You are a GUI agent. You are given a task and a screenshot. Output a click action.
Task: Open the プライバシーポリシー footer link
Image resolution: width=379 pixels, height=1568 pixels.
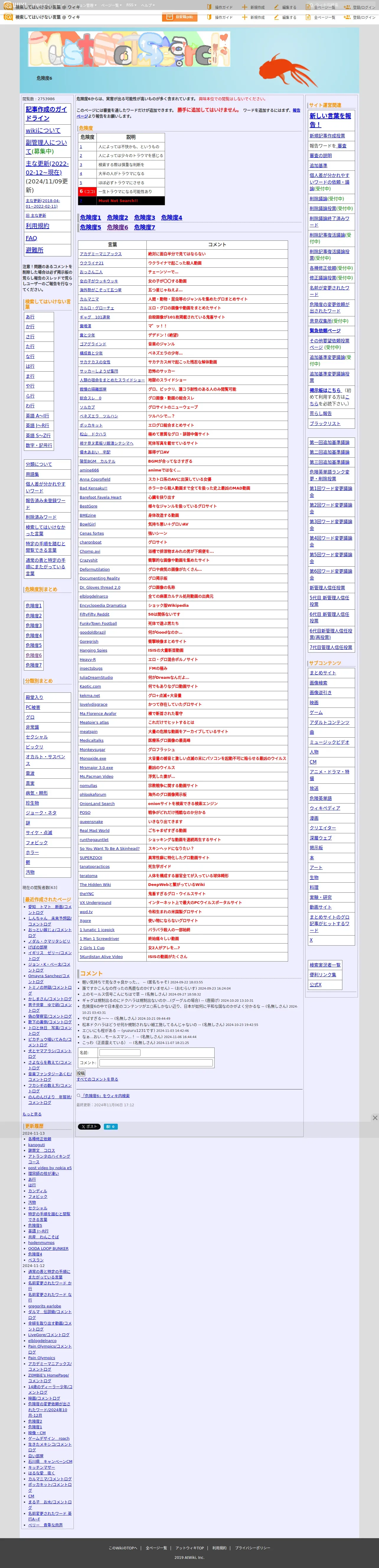pos(252,1548)
